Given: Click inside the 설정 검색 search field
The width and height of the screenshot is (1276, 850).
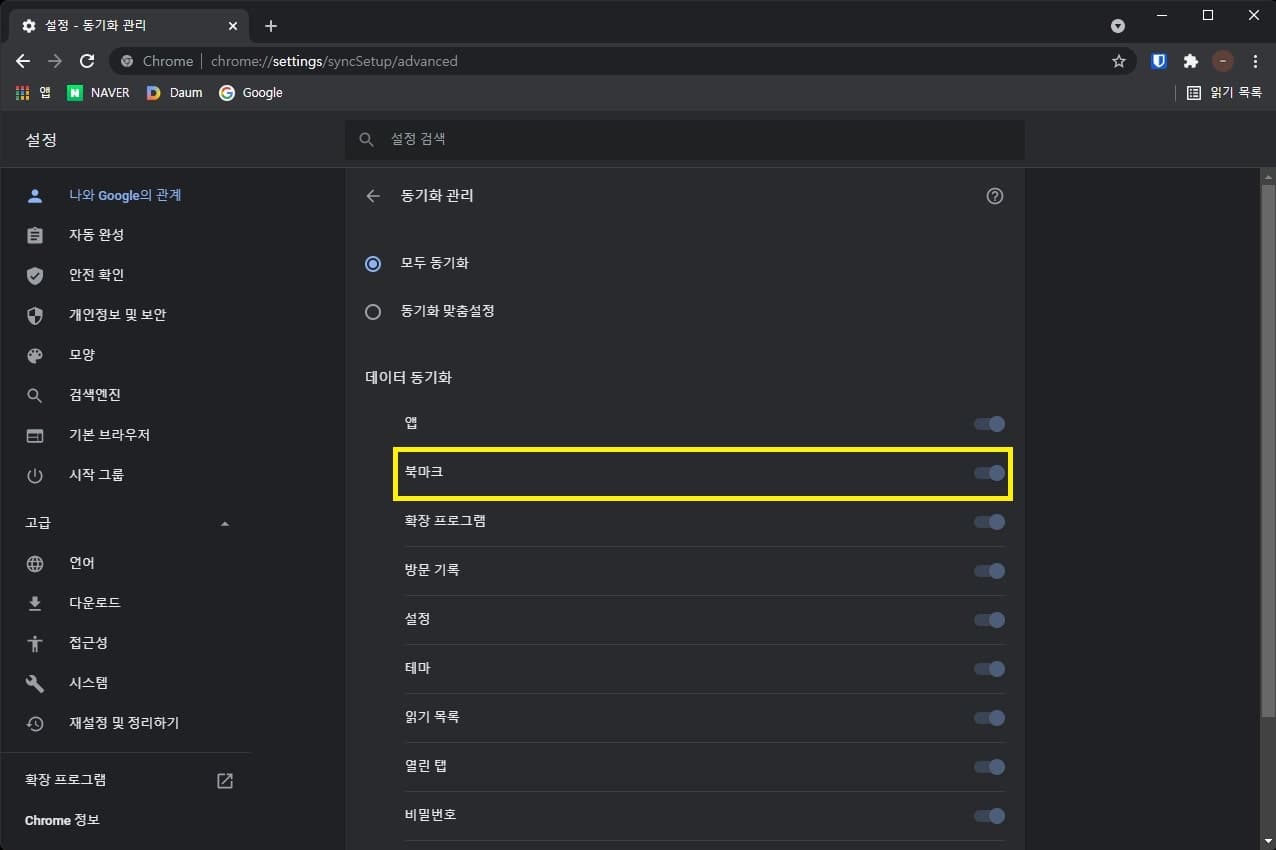Looking at the screenshot, I should [685, 139].
